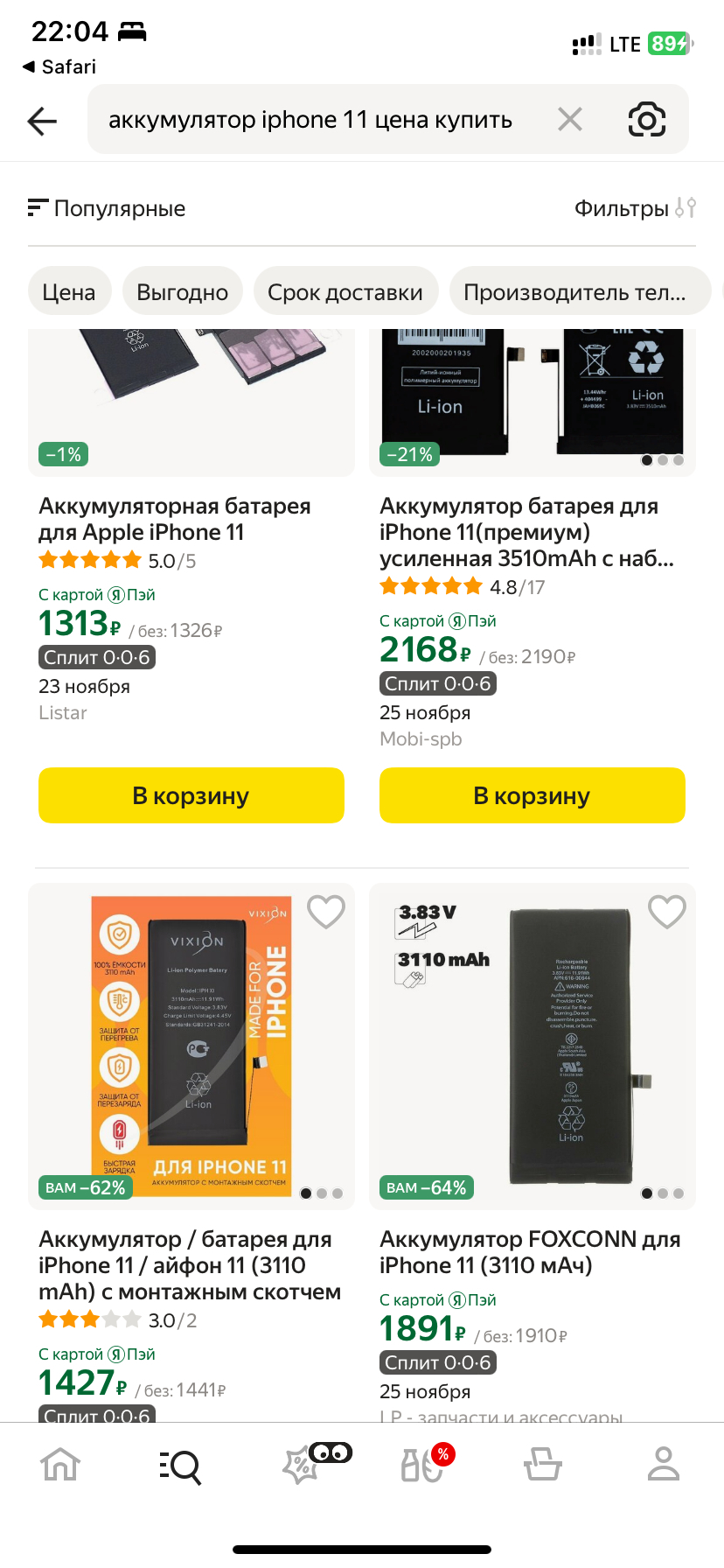
Task: Toggle the Выгодно filter chip
Action: (x=182, y=292)
